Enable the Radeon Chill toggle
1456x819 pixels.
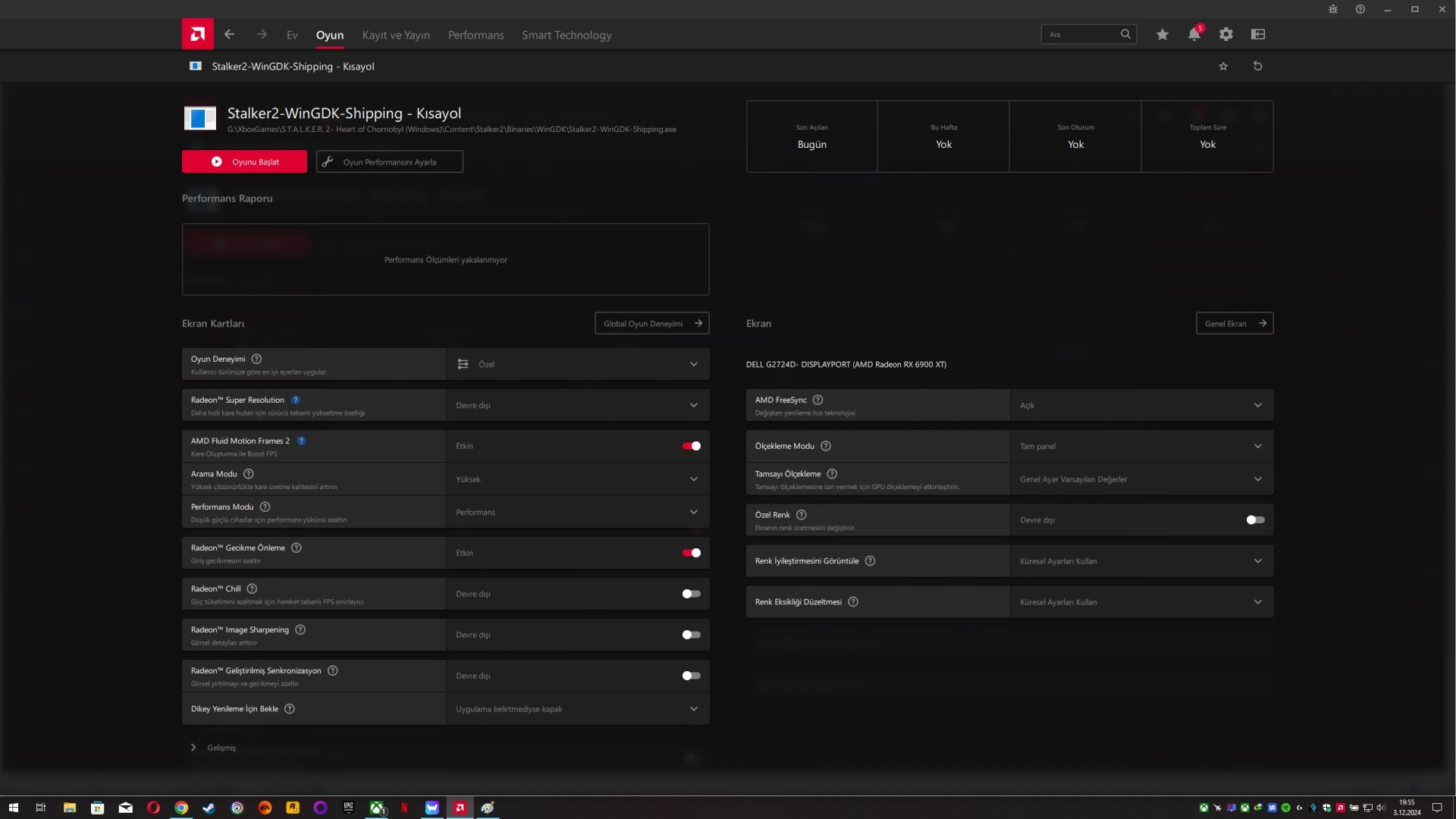(x=691, y=594)
